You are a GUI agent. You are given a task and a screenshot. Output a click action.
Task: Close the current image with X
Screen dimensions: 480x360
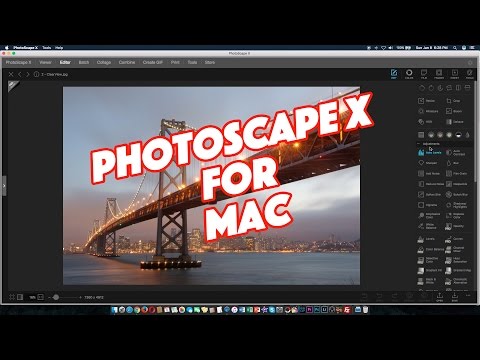tap(11, 74)
